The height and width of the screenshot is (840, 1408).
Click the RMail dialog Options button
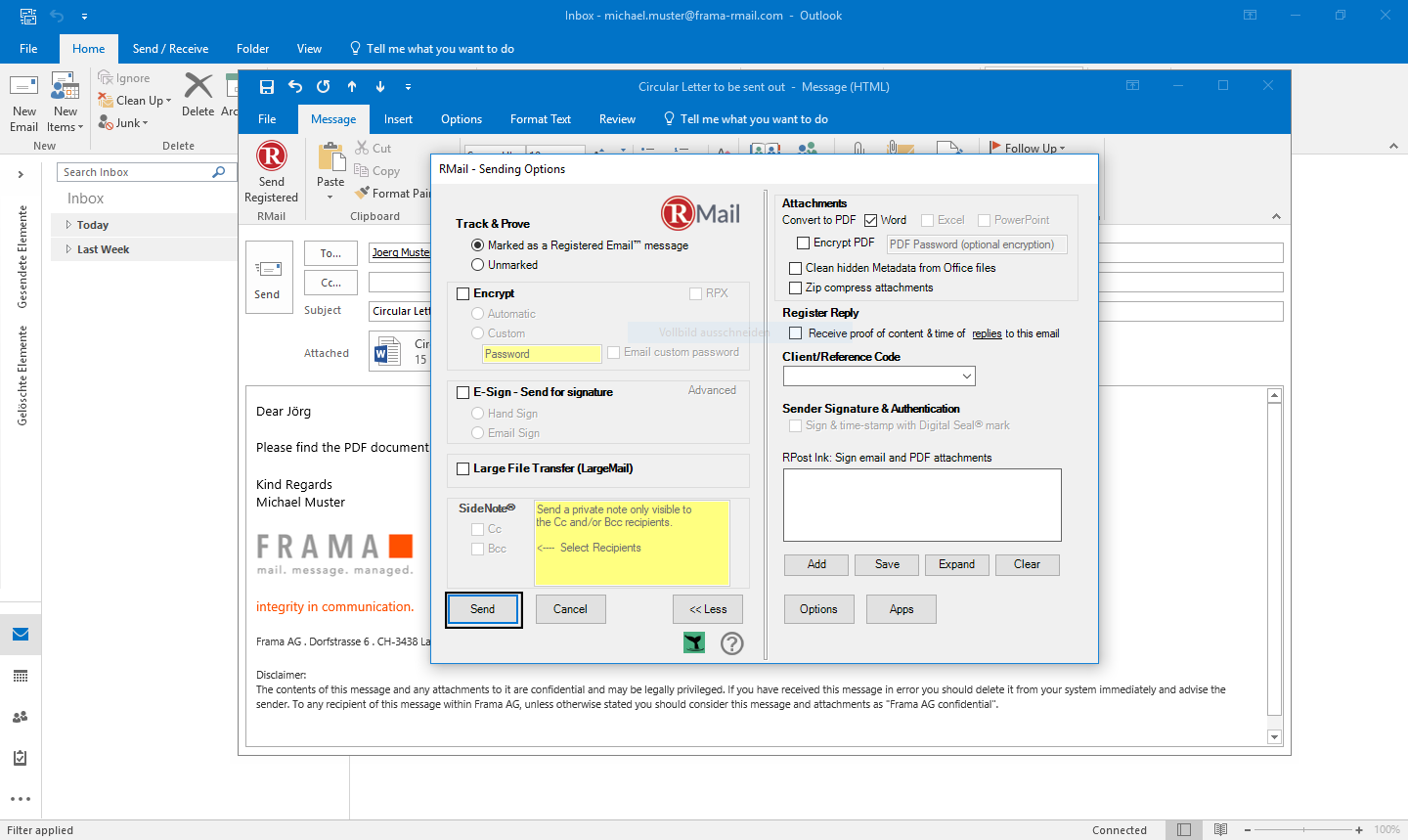(x=818, y=609)
